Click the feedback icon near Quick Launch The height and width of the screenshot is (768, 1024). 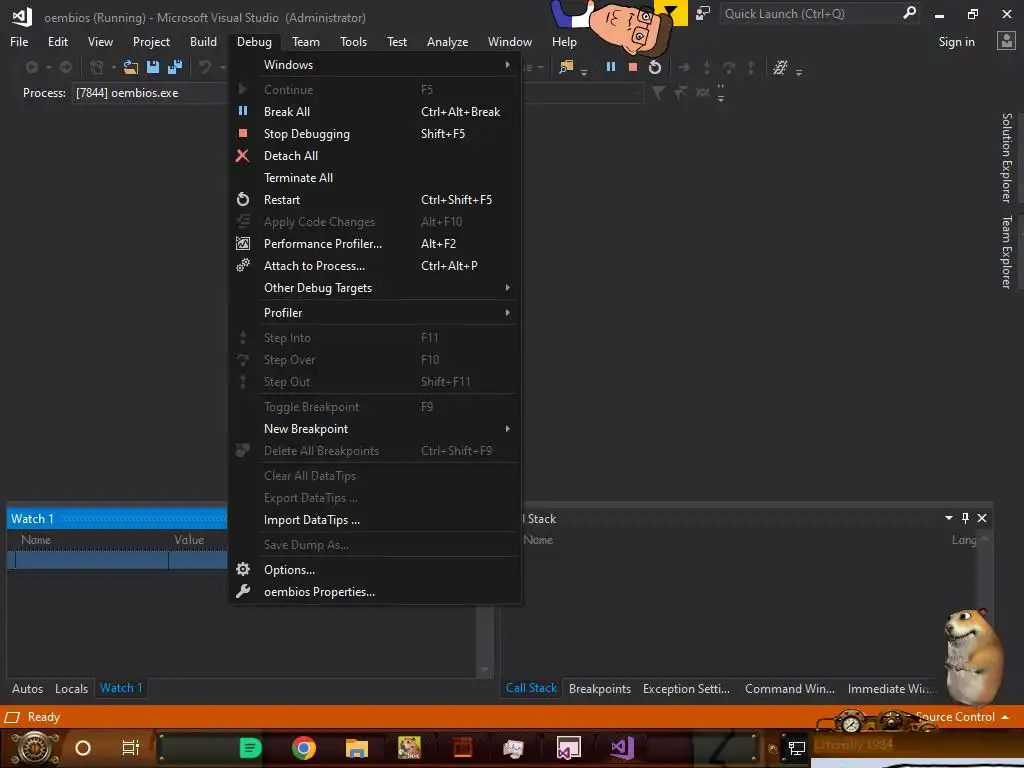coord(703,14)
